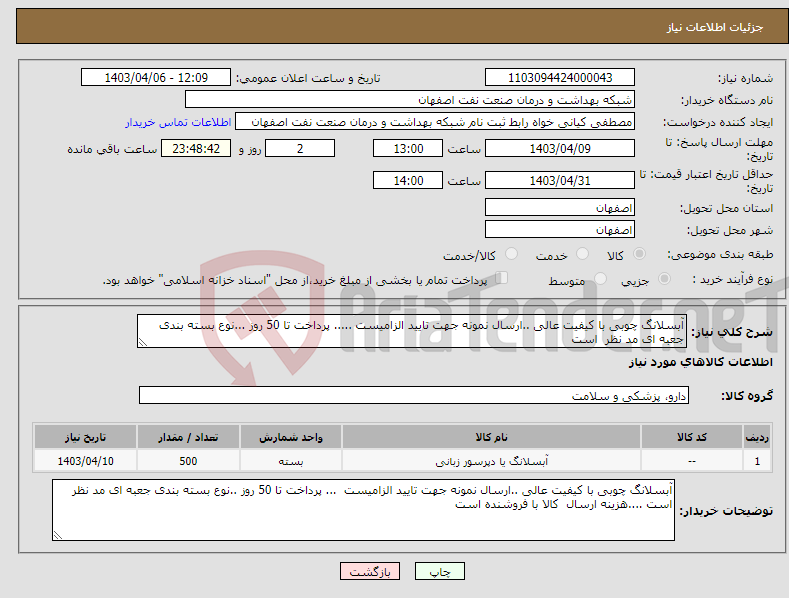Image resolution: width=789 pixels, height=598 pixels.
Task: Click the price validity date 1403/04/31
Action: [x=560, y=181]
